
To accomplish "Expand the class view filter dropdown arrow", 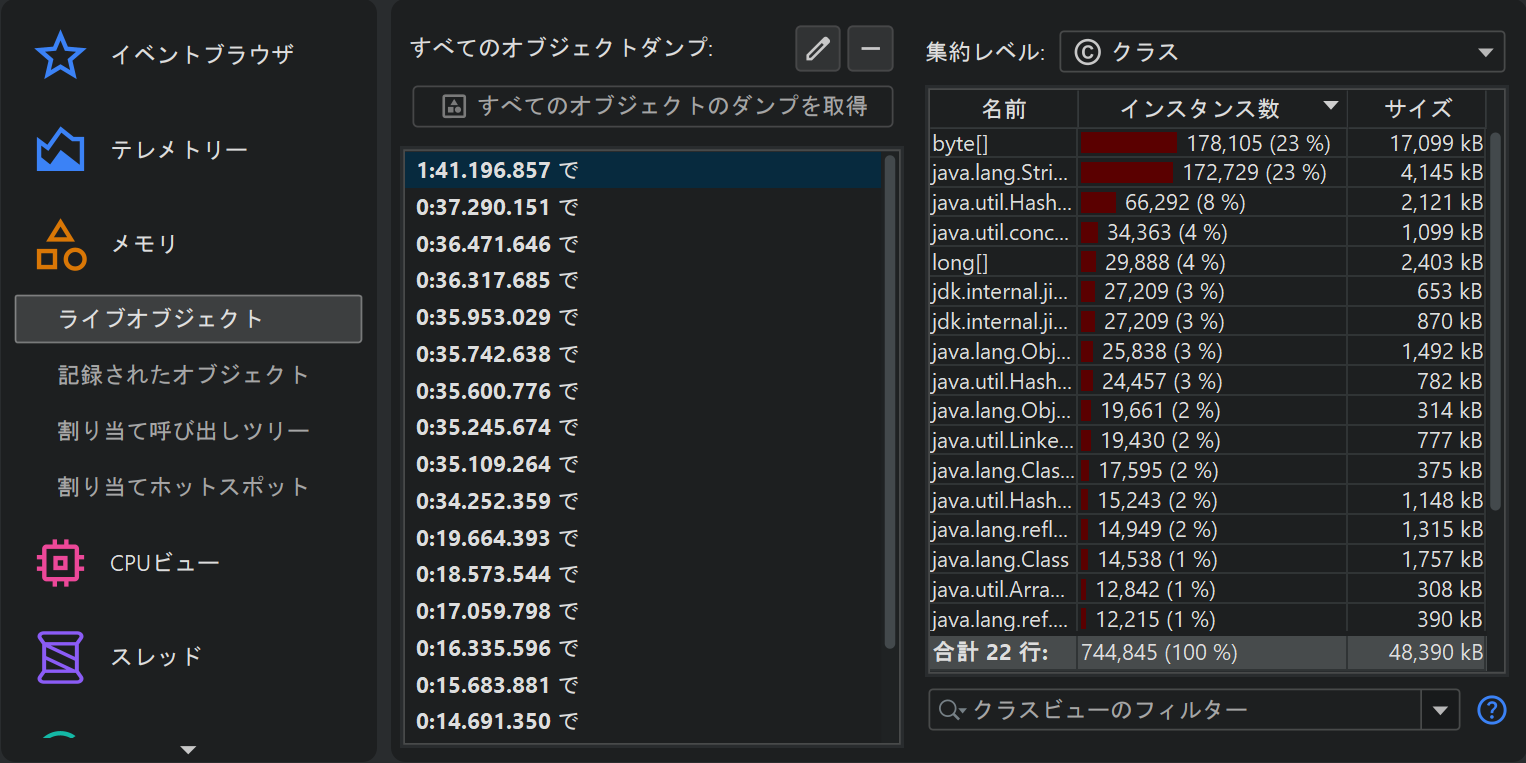I will click(1440, 710).
